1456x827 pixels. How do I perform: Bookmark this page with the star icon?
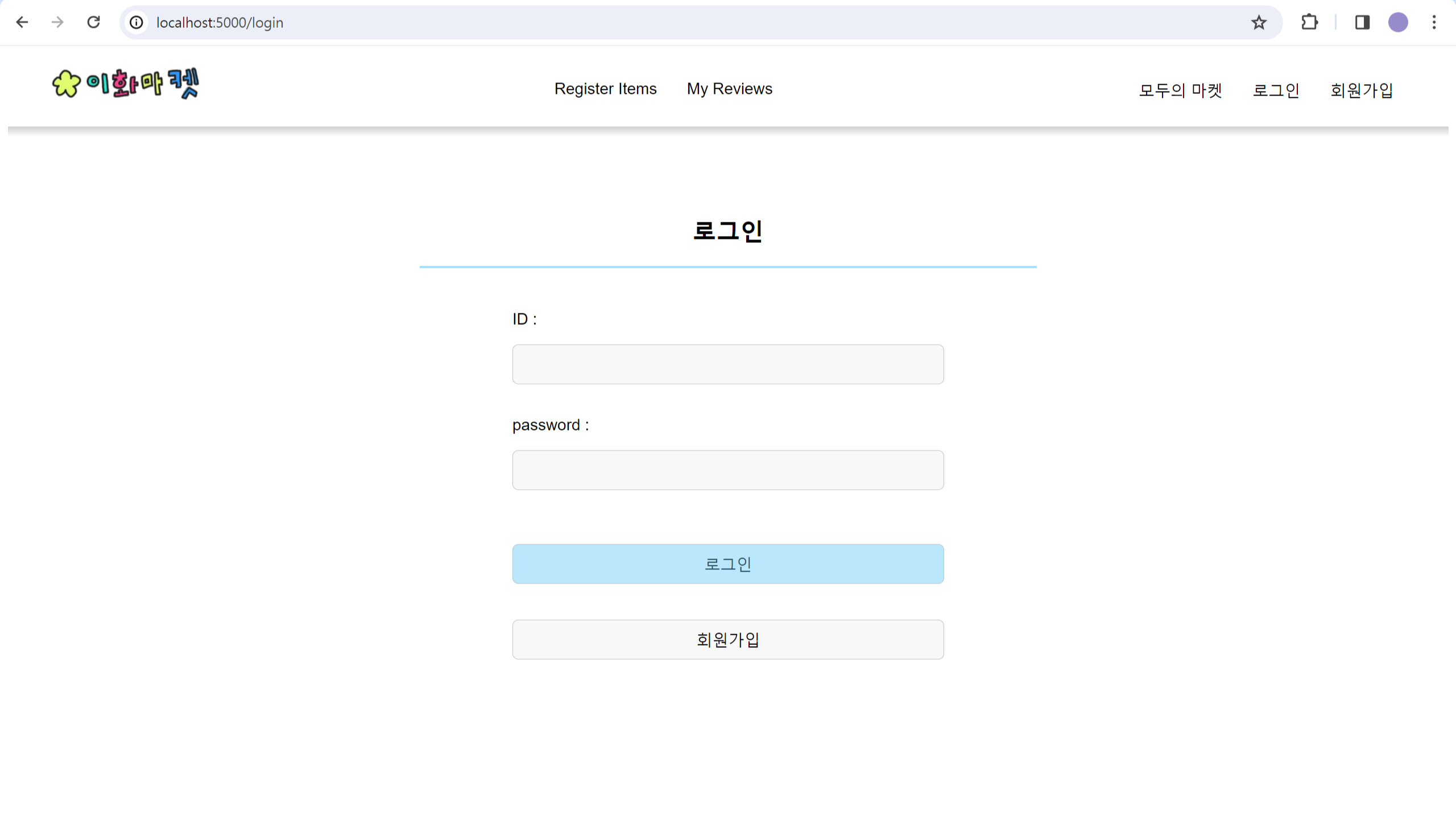[1259, 22]
